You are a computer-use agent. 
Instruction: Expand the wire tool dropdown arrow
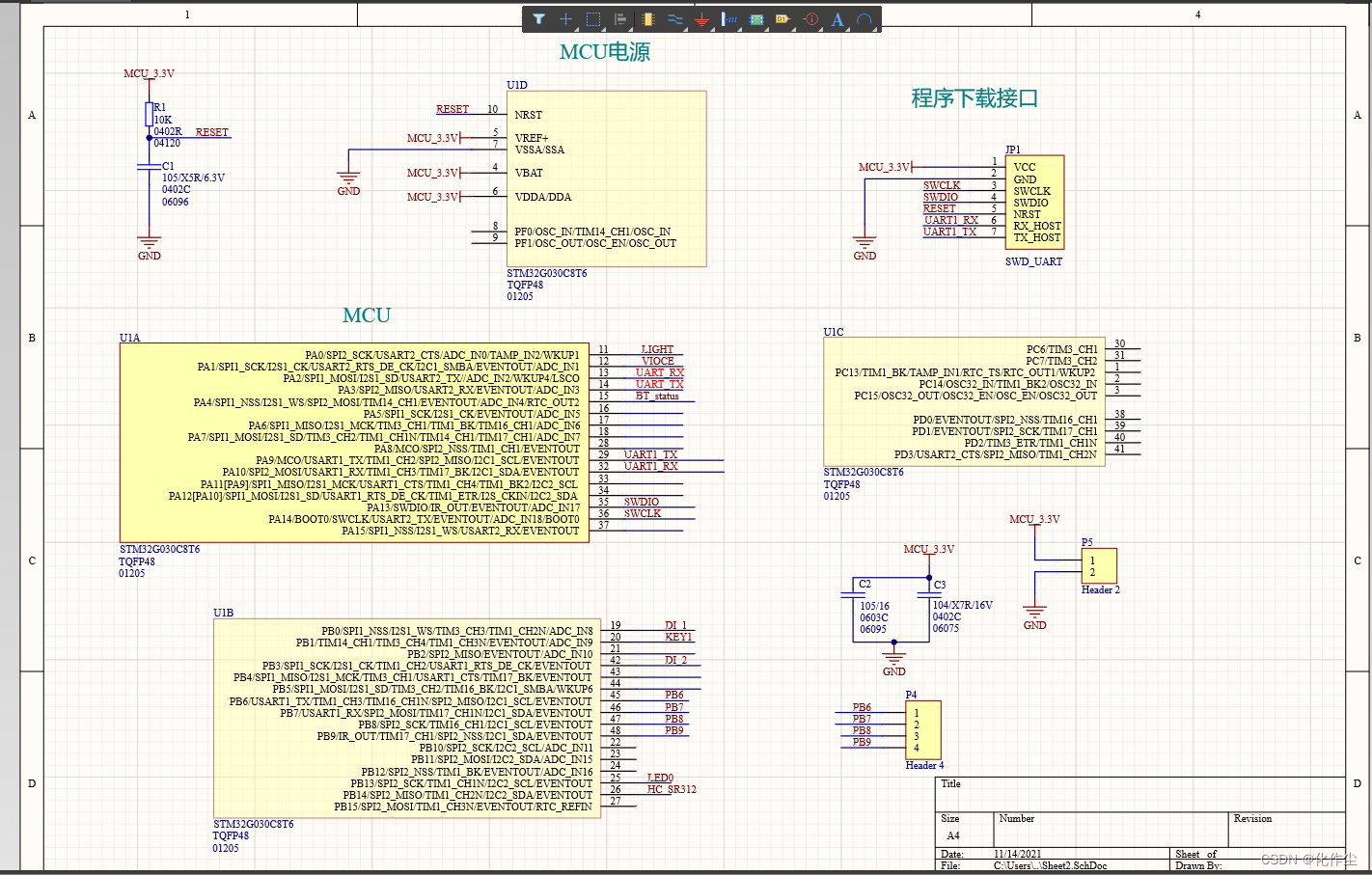[685, 29]
